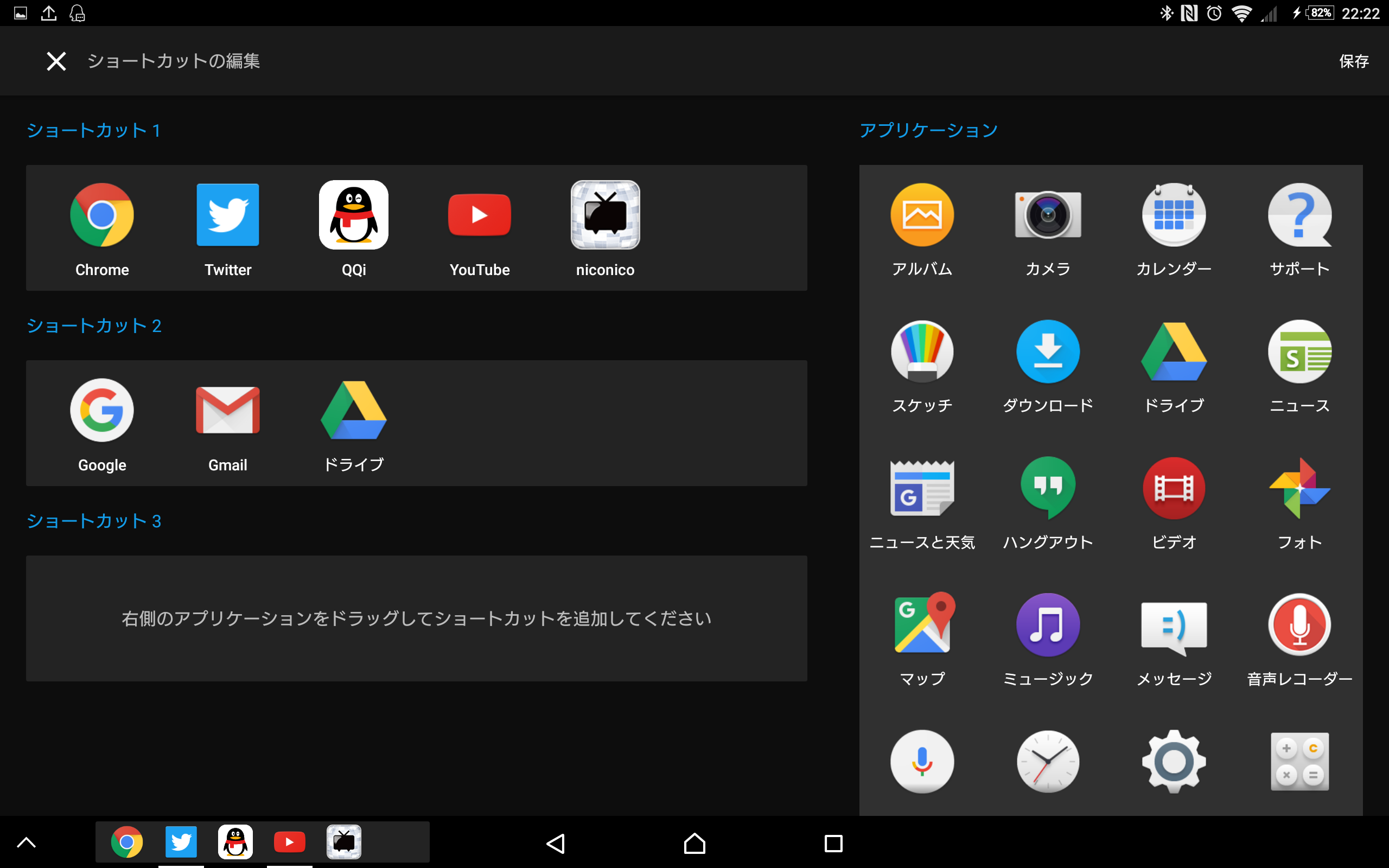Tap the フォト app icon
1389x868 pixels.
tap(1299, 489)
